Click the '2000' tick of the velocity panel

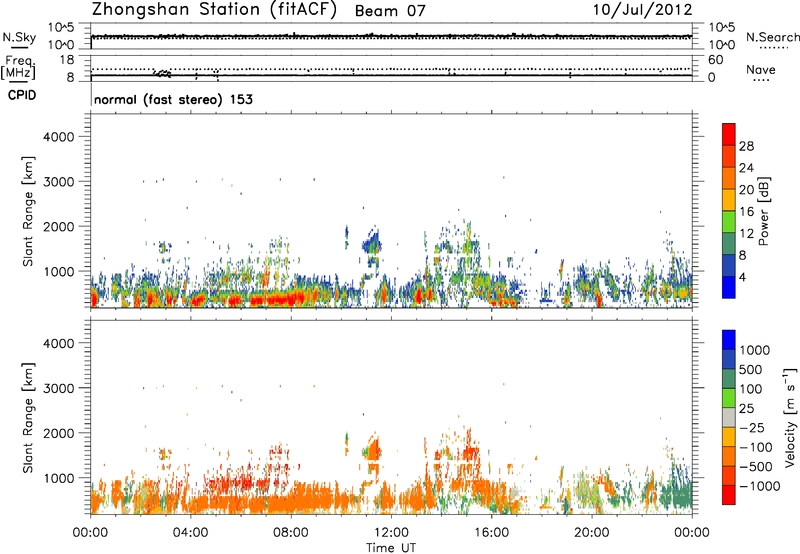coord(59,433)
